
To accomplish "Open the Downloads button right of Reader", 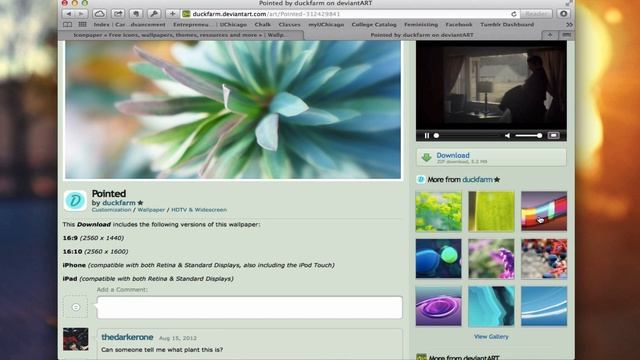I will [563, 14].
